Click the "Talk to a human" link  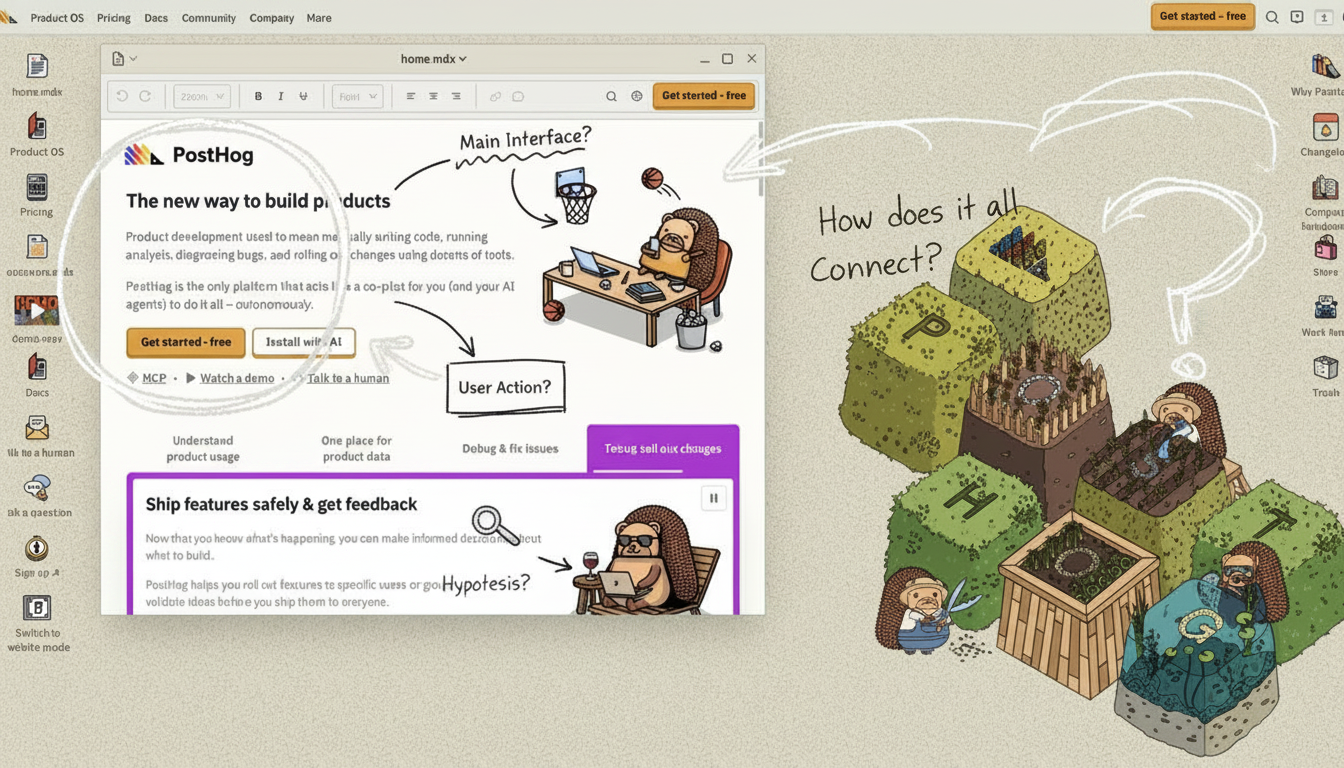348,378
